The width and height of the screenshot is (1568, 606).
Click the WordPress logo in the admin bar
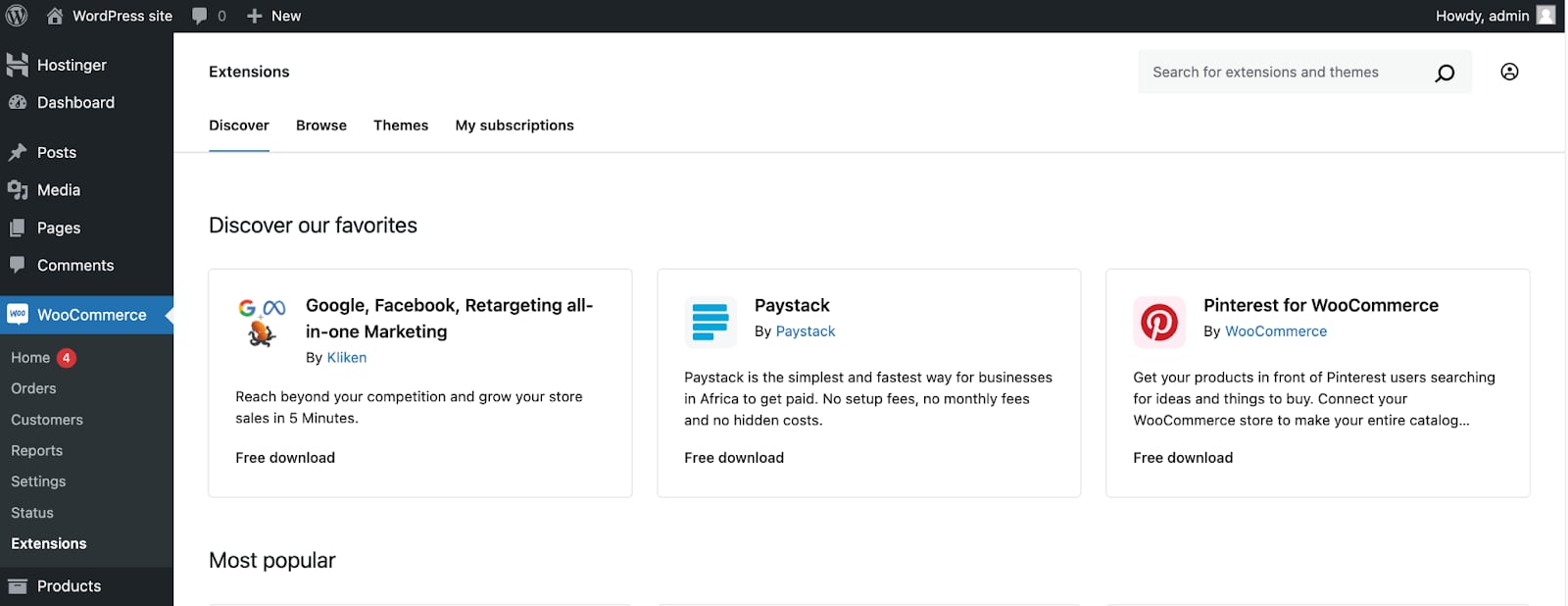tap(16, 15)
